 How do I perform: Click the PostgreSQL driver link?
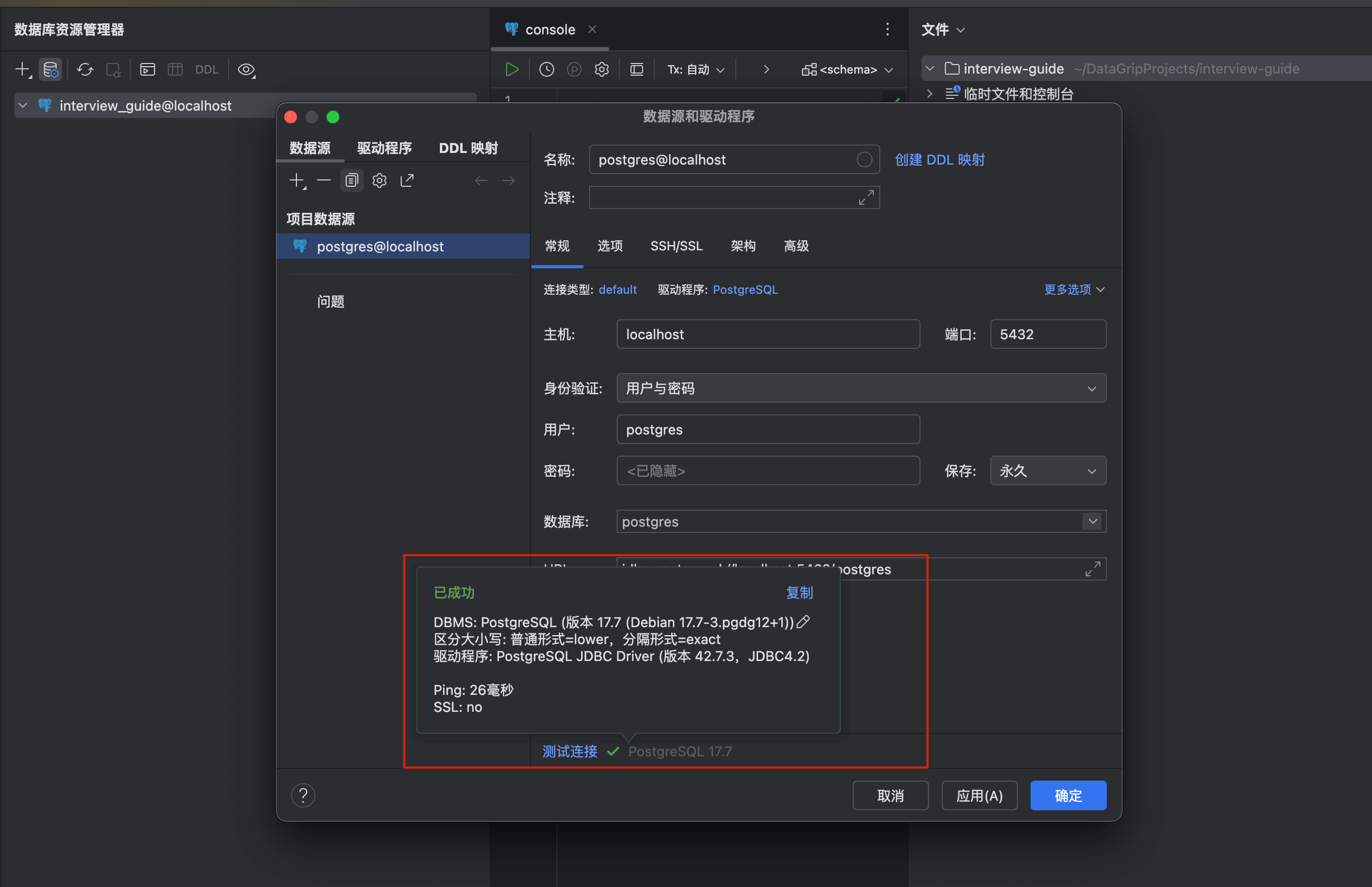coord(745,289)
